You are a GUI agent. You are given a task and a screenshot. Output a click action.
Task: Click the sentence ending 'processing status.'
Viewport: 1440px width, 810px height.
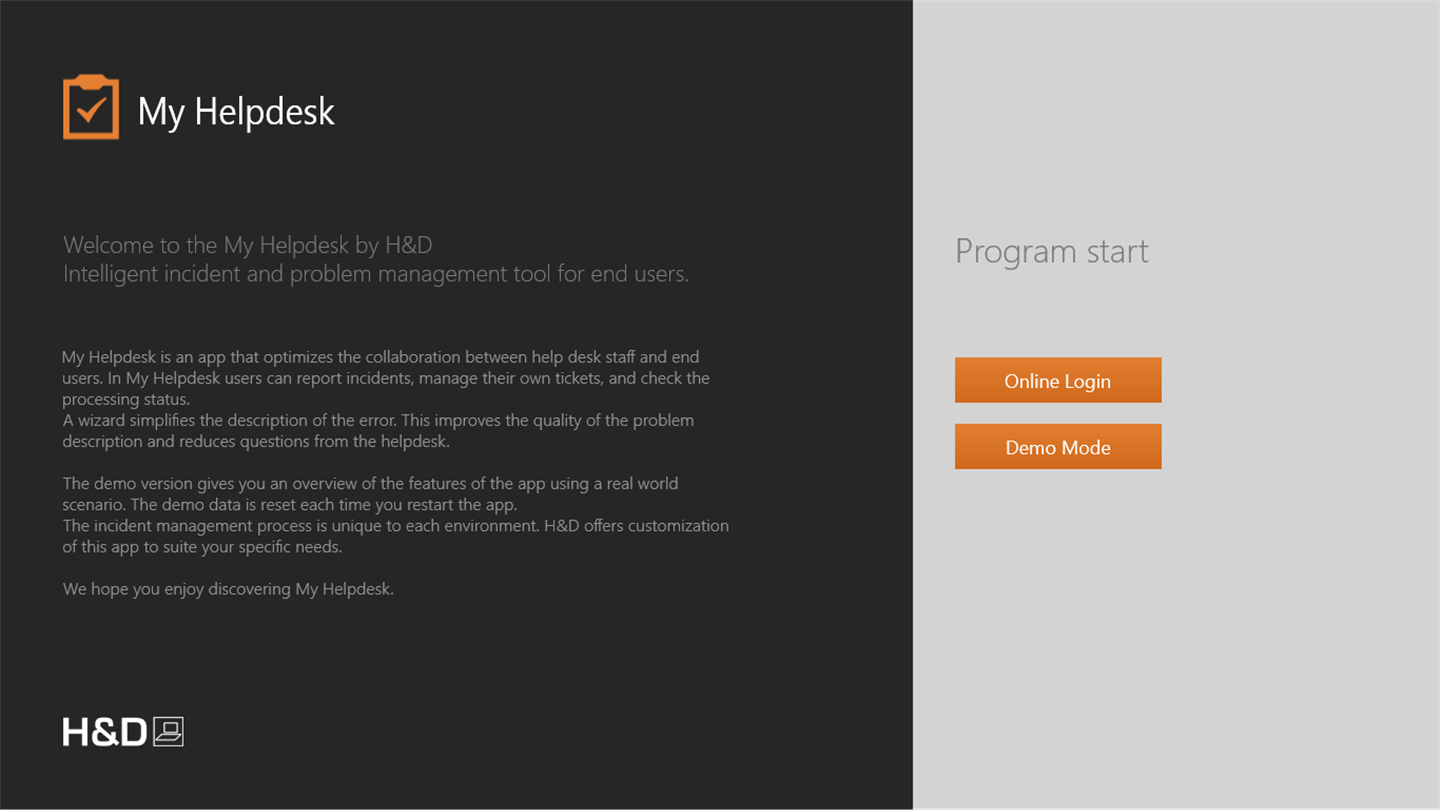126,399
